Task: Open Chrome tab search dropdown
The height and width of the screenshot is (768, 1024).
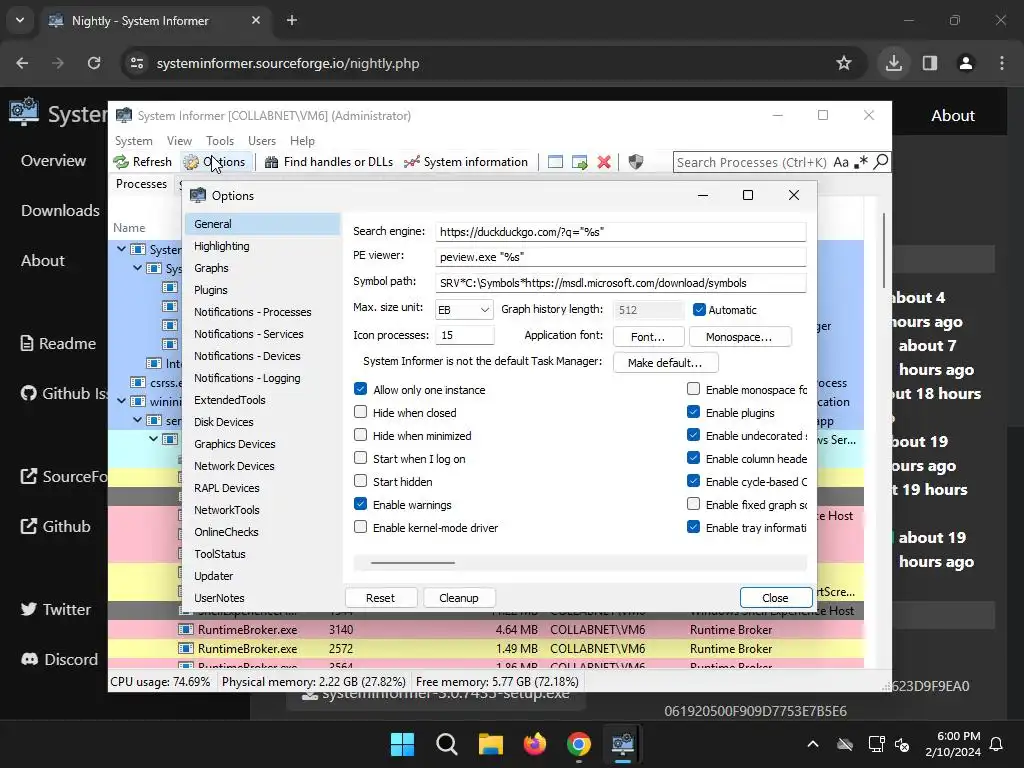Action: click(20, 20)
